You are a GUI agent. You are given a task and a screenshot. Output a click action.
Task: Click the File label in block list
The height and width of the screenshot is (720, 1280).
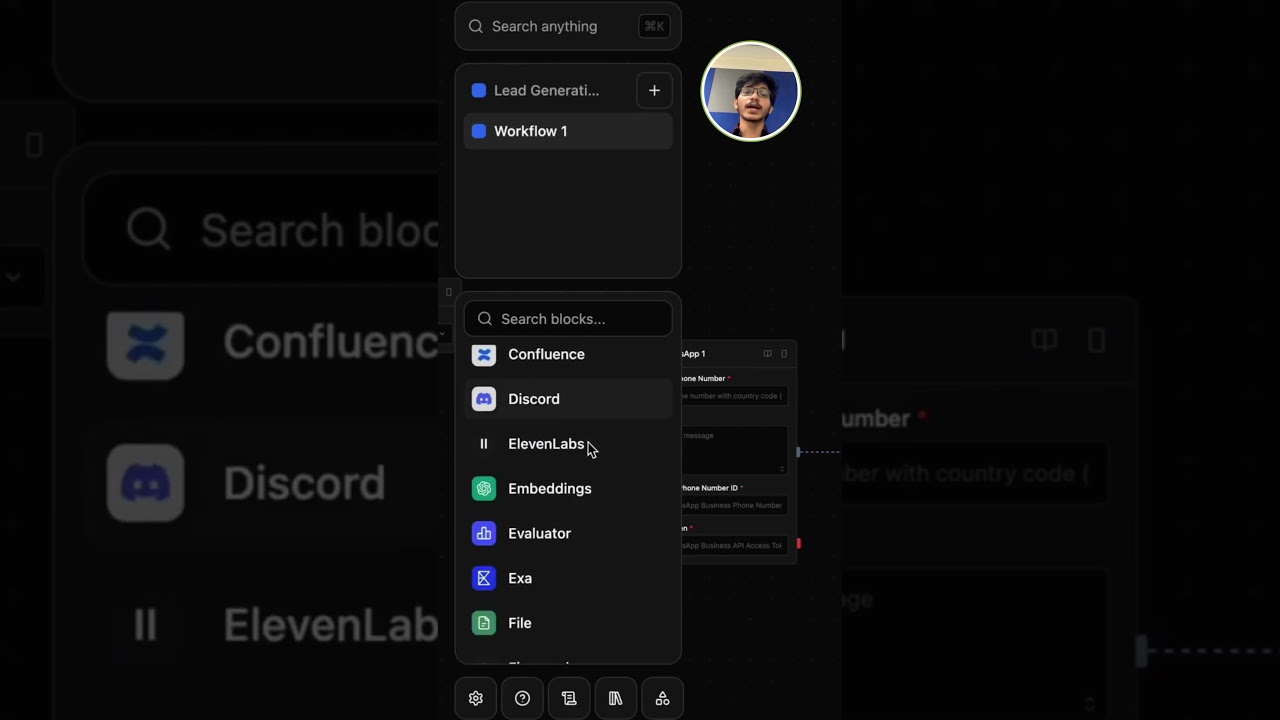[520, 623]
